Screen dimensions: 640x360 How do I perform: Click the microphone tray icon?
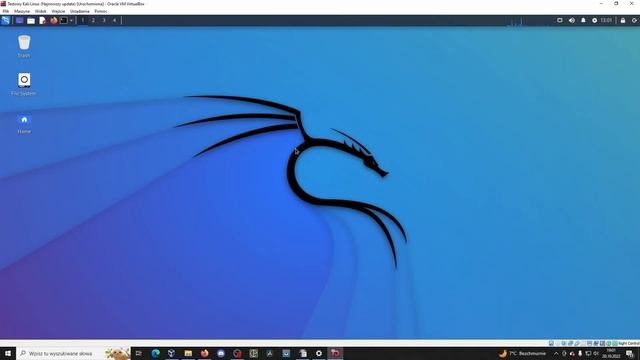580,353
